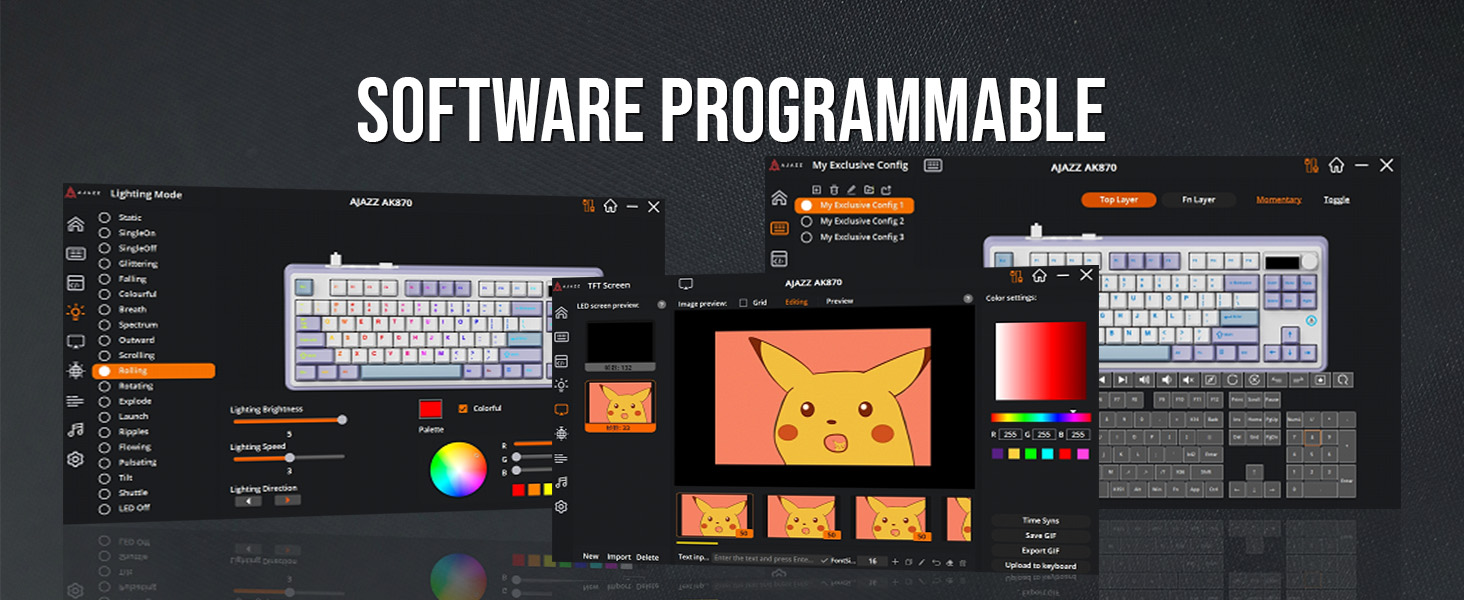Click Upload to keyboard button
Screen dimensions: 1464x600
pyautogui.click(x=1040, y=566)
